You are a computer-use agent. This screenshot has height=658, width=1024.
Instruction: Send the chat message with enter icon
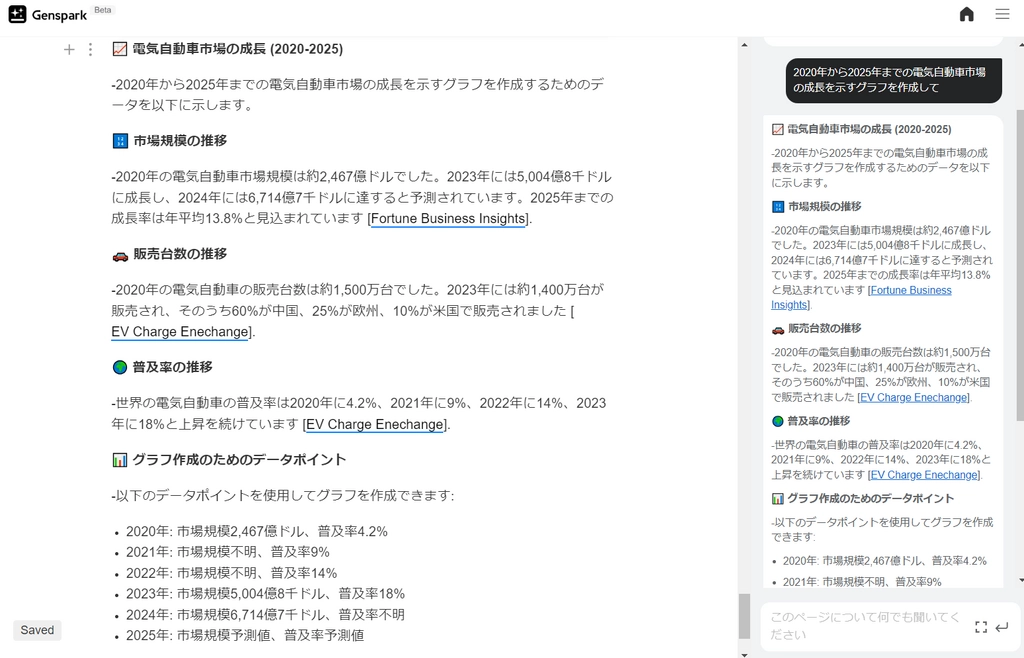(x=1002, y=627)
